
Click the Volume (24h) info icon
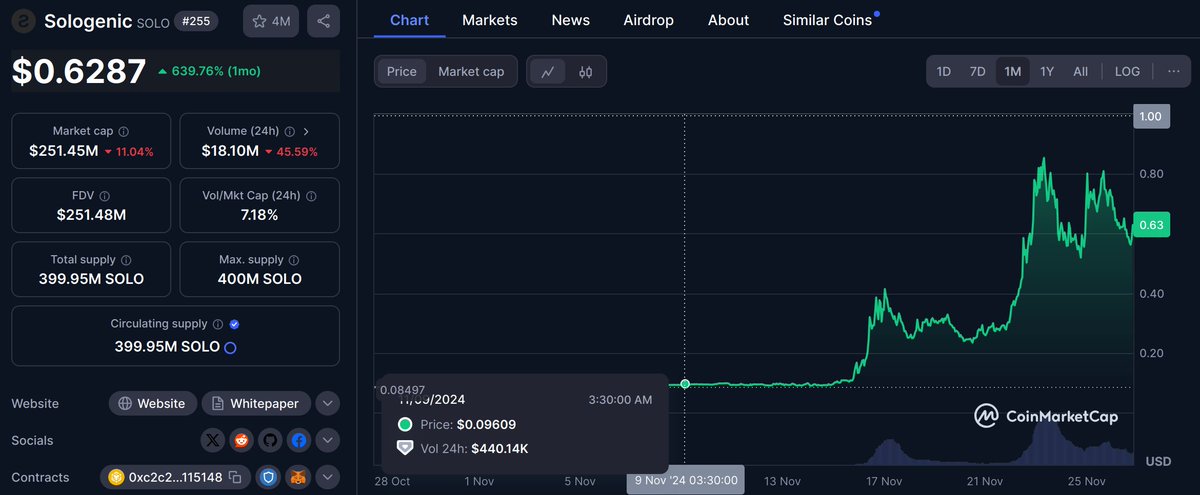click(289, 131)
